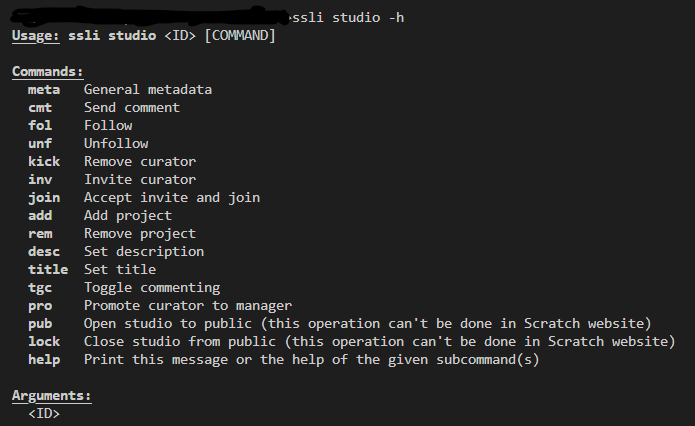
Task: Click the 'kick' command name
Action: [44, 161]
